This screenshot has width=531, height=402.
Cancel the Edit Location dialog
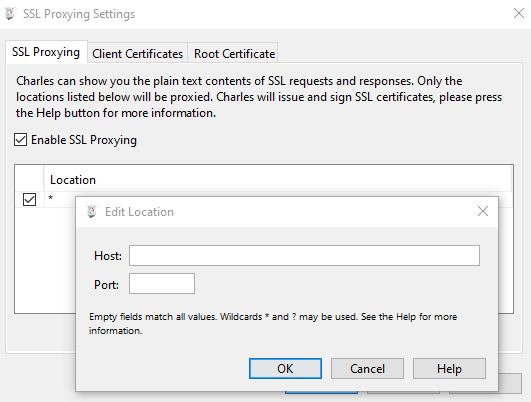pos(367,368)
